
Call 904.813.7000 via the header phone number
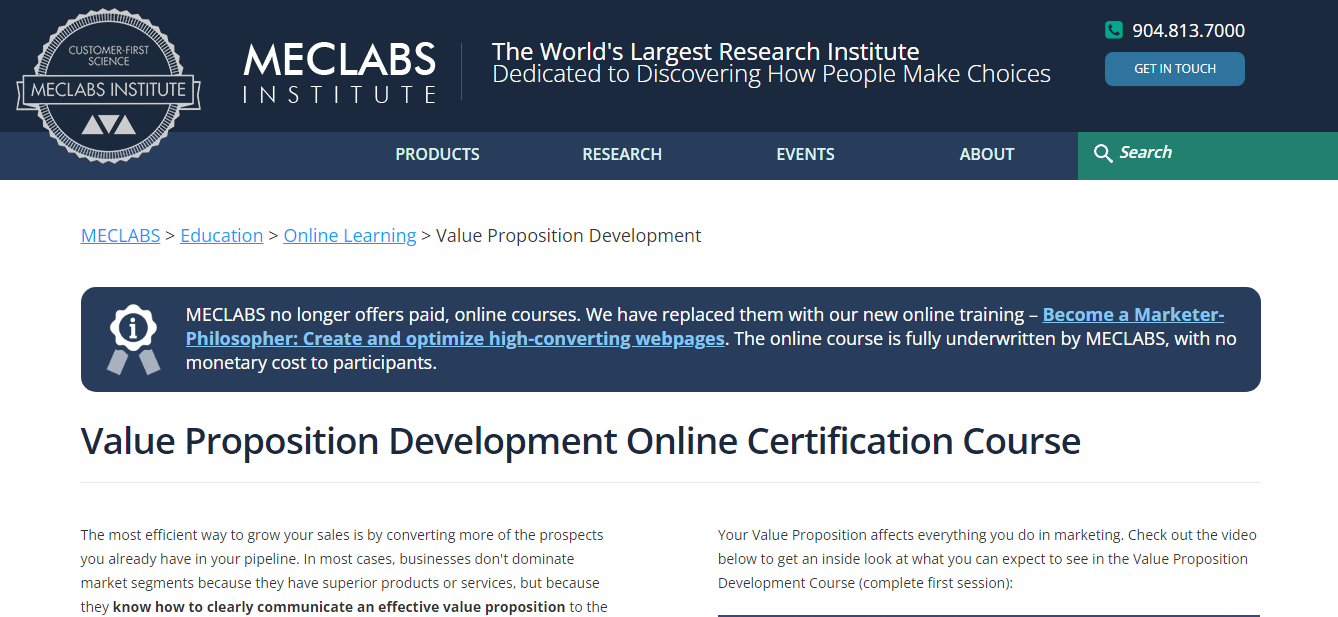click(x=1187, y=30)
